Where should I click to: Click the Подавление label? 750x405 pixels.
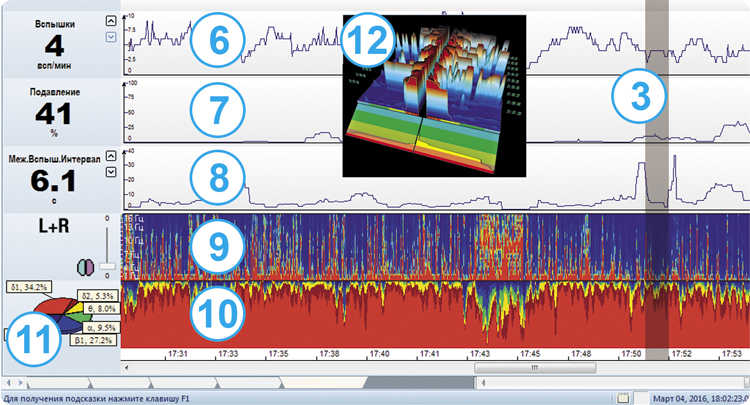click(55, 92)
